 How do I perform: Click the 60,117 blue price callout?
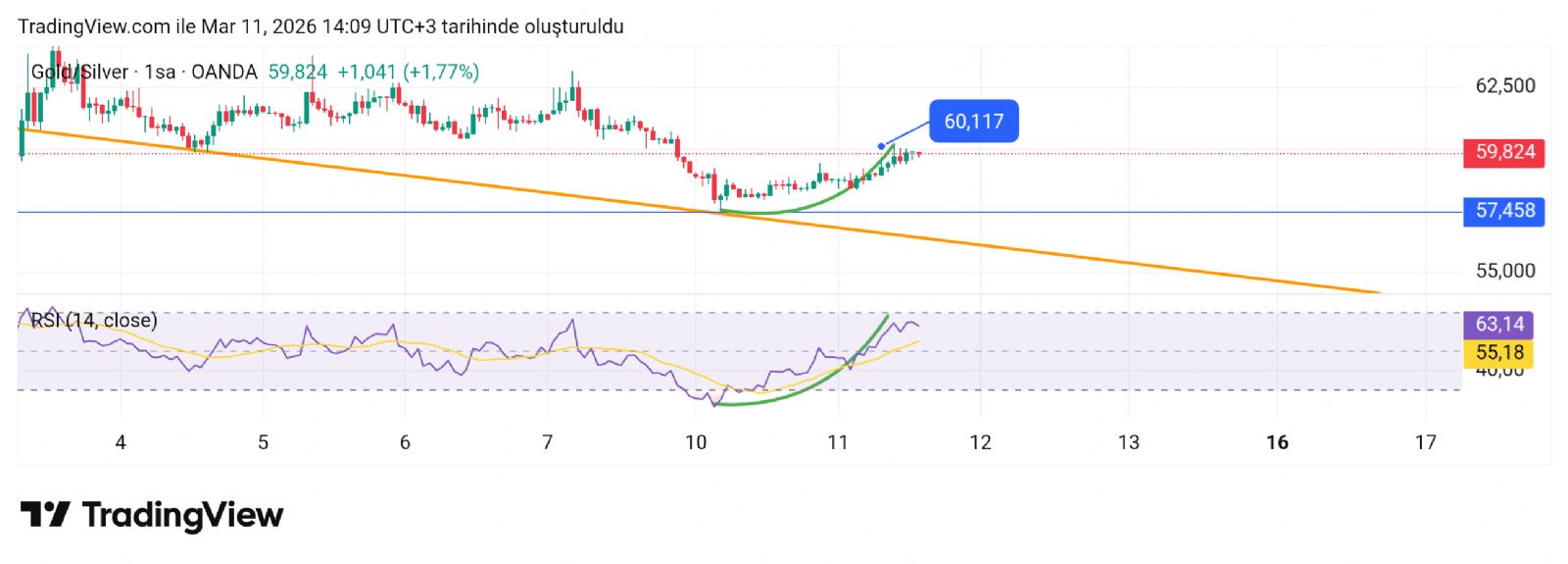click(x=973, y=122)
